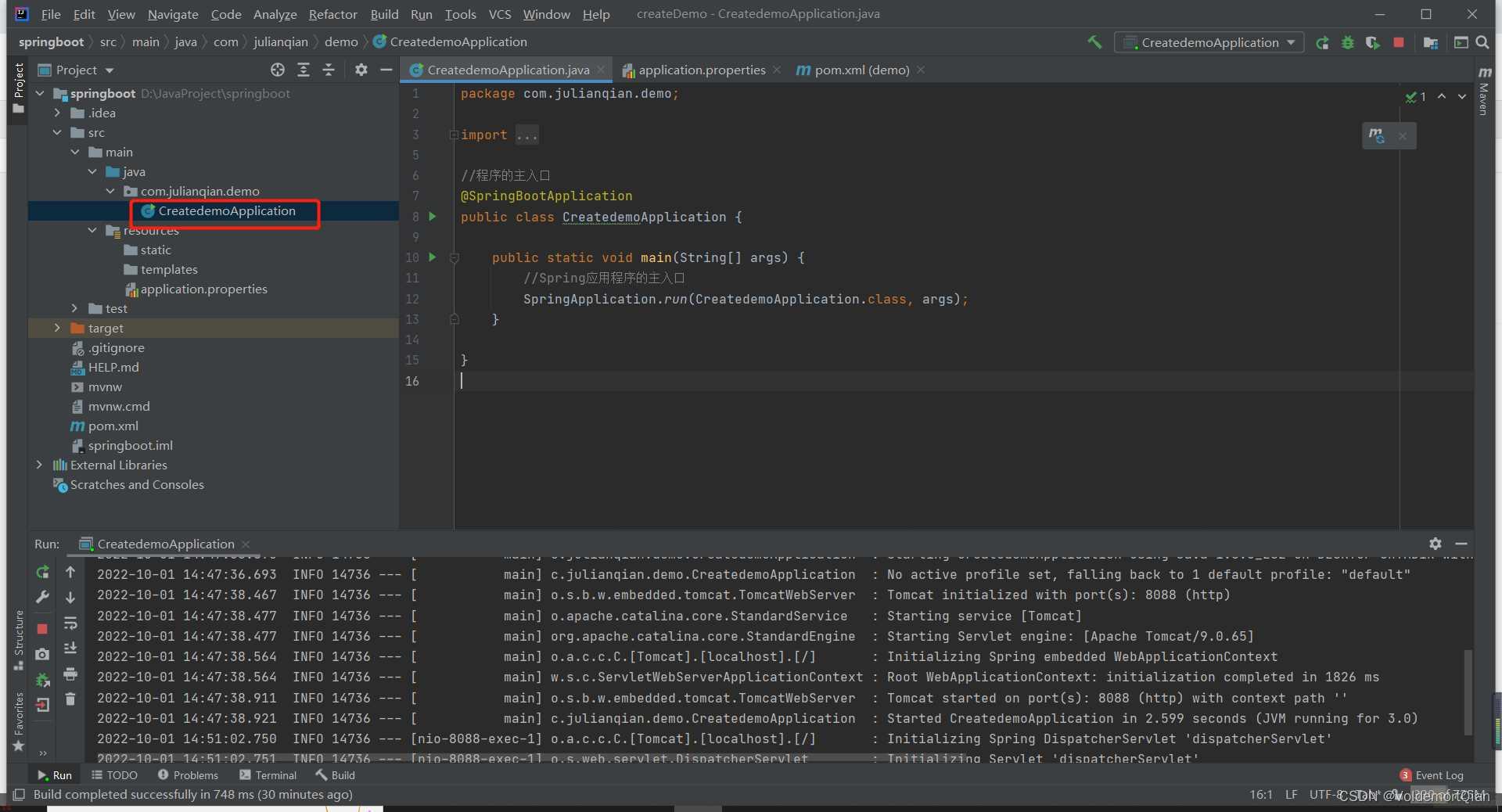
Task: Open the Problems tool window
Action: pos(188,775)
